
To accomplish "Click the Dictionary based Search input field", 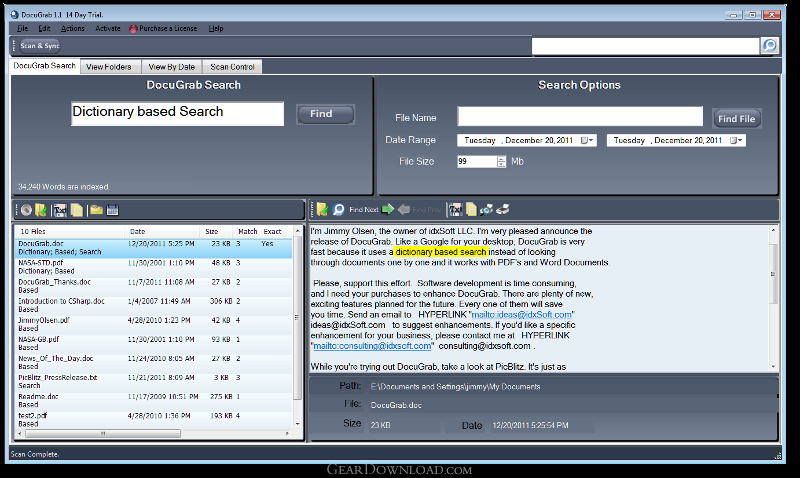I will pos(178,113).
